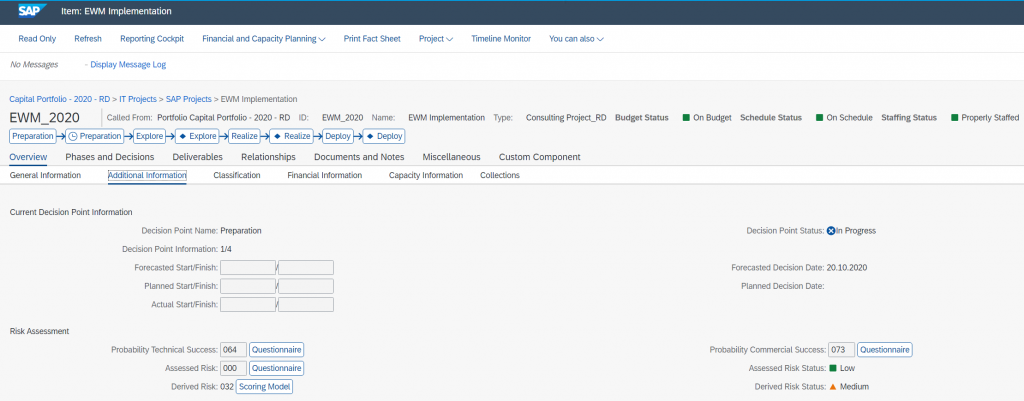The width and height of the screenshot is (1024, 401).
Task: Open General Information subtab
Action: [45, 175]
